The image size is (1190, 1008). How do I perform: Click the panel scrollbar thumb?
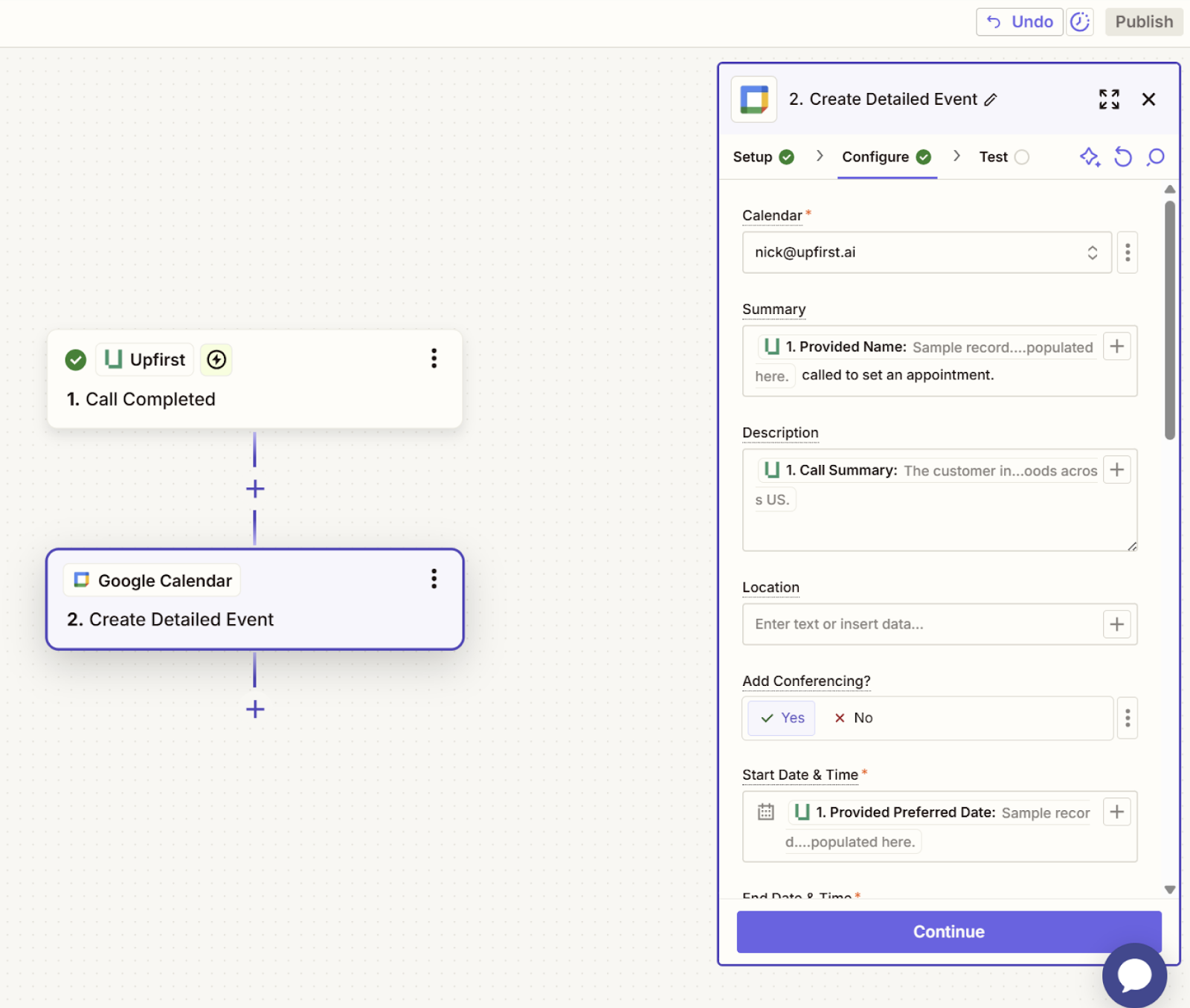point(1170,320)
